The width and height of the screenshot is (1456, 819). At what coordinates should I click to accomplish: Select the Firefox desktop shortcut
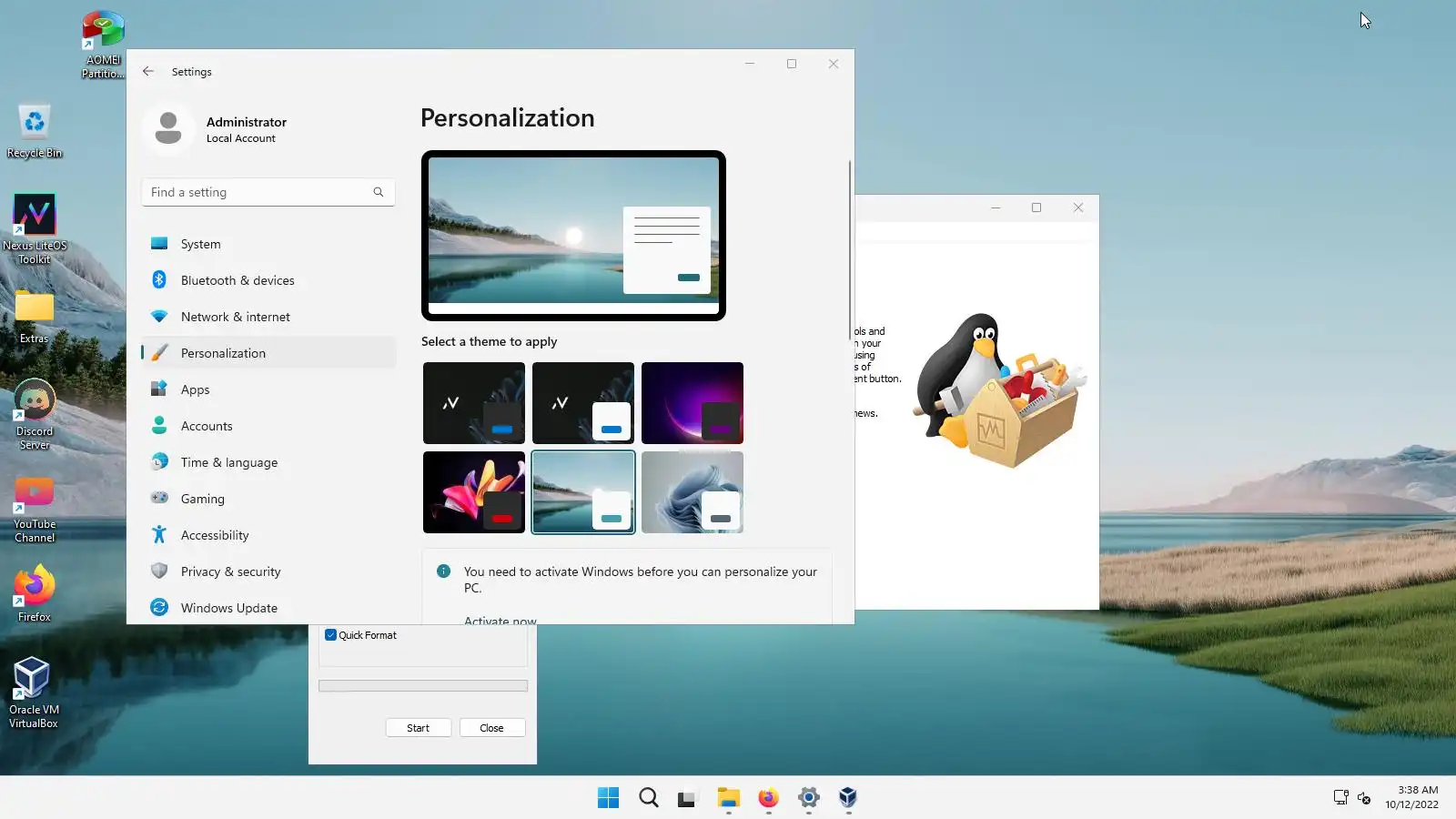coord(35,593)
